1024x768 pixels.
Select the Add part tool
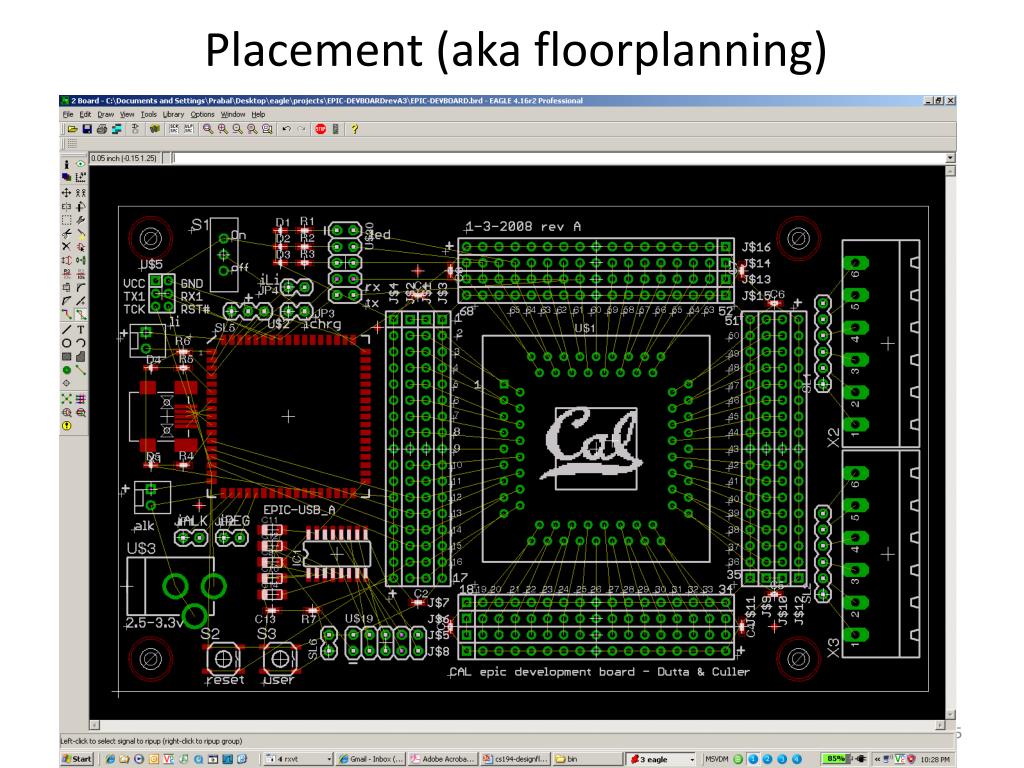(x=80, y=247)
